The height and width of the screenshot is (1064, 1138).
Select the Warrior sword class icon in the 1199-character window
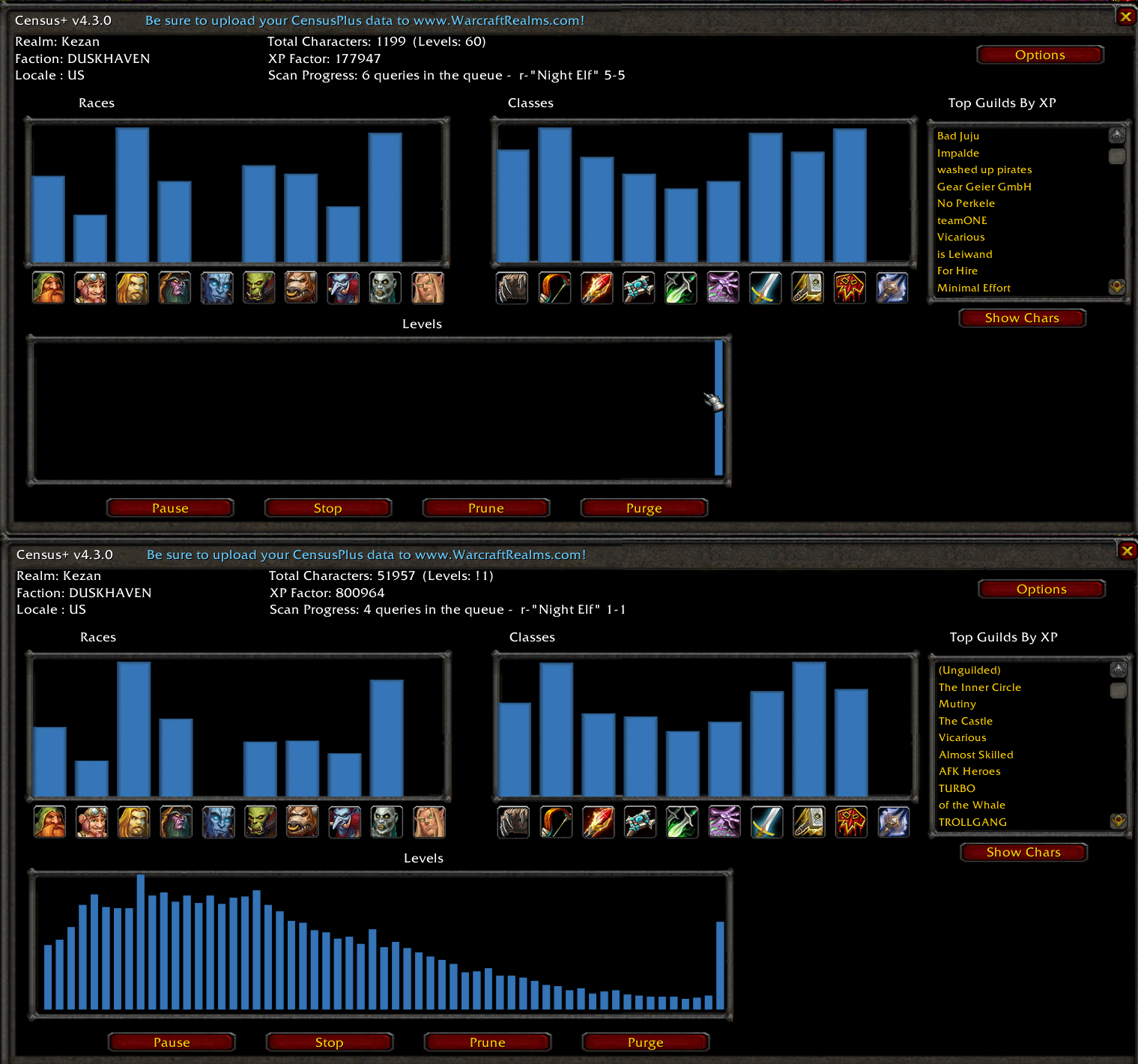pos(766,288)
